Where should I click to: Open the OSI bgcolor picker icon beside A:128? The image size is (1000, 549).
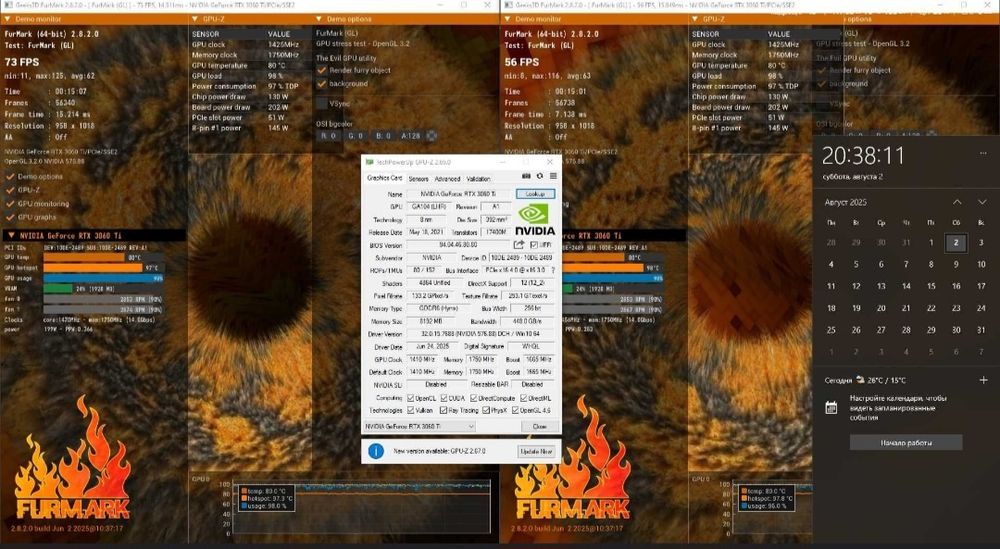[432, 136]
